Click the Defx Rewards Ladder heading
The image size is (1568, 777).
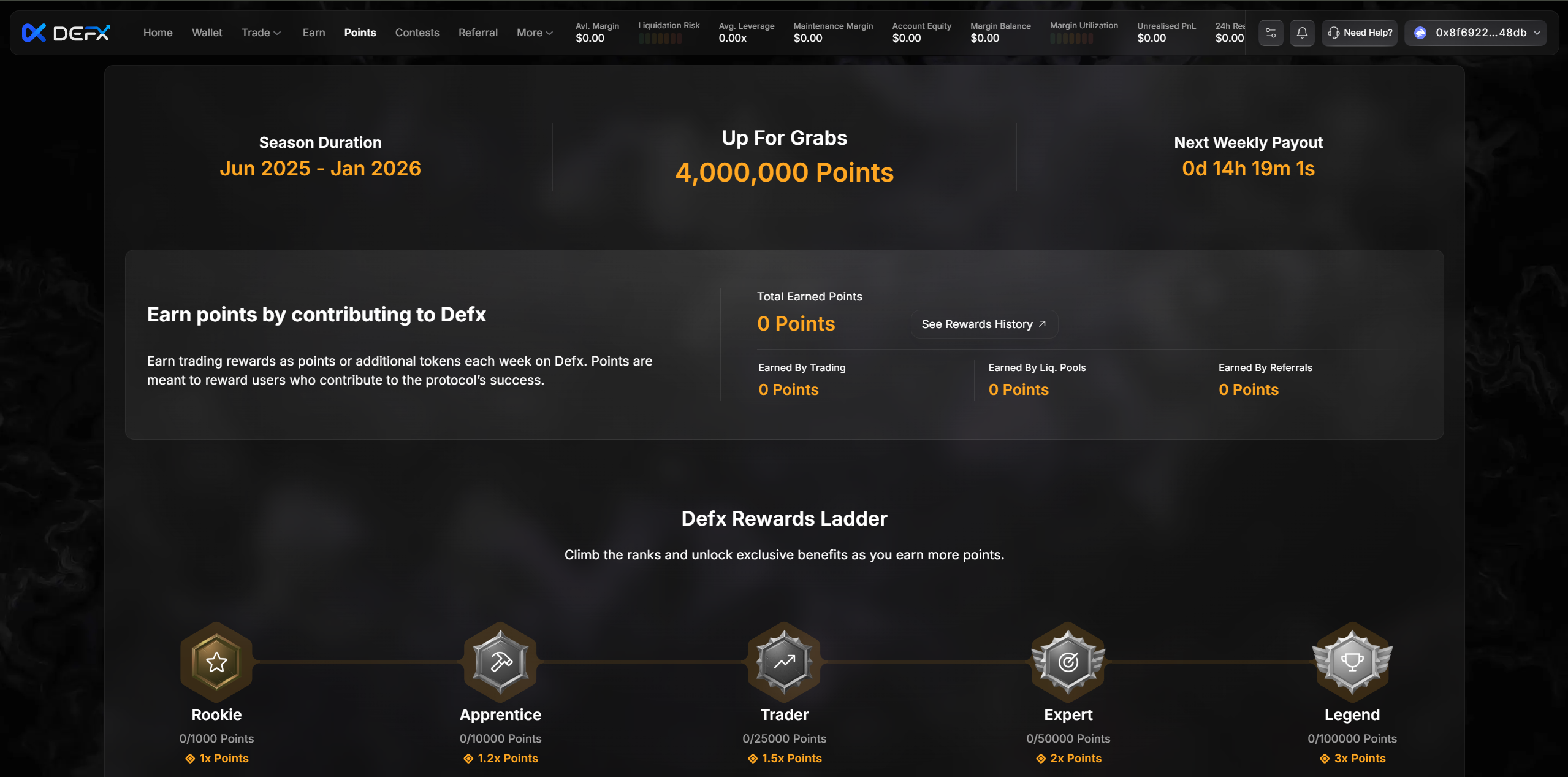tap(784, 519)
